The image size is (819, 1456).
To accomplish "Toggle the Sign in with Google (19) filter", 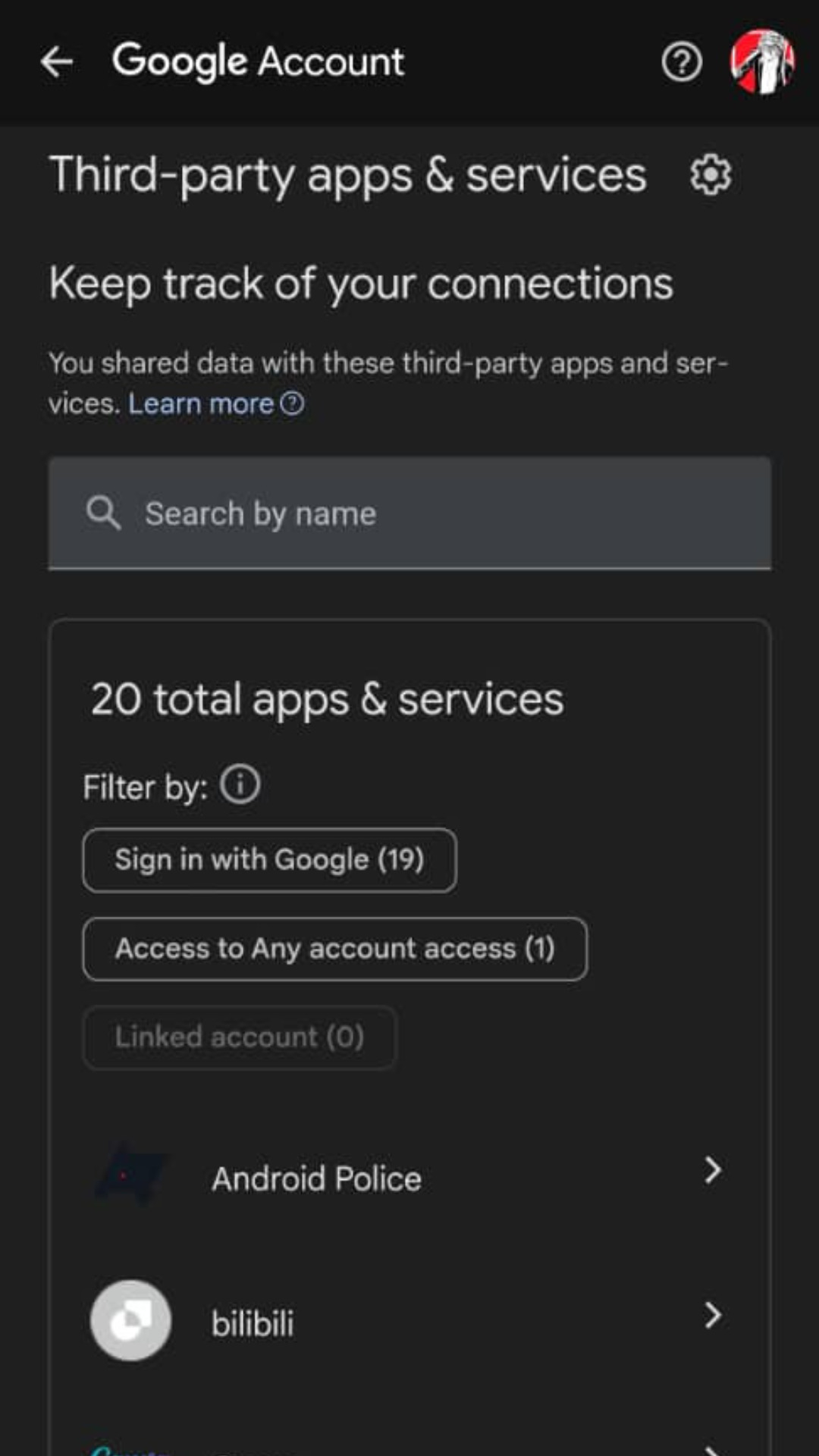I will 269,860.
